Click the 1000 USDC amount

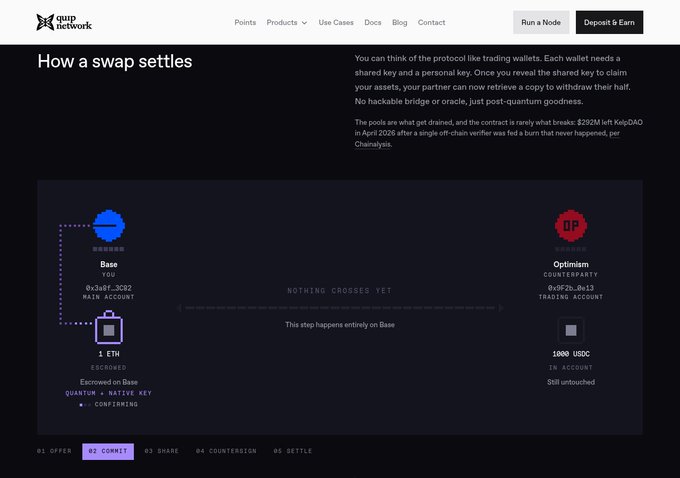tap(571, 354)
